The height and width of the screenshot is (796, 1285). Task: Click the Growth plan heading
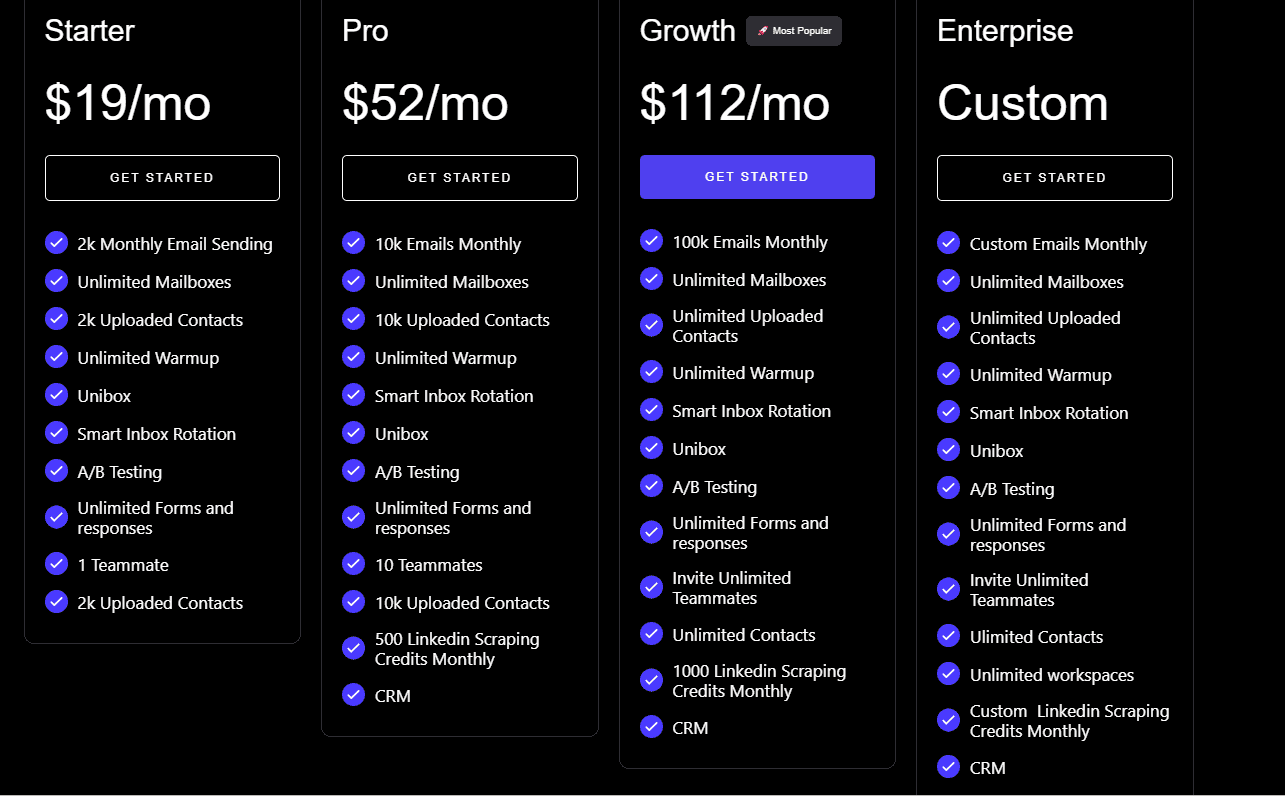(x=687, y=31)
